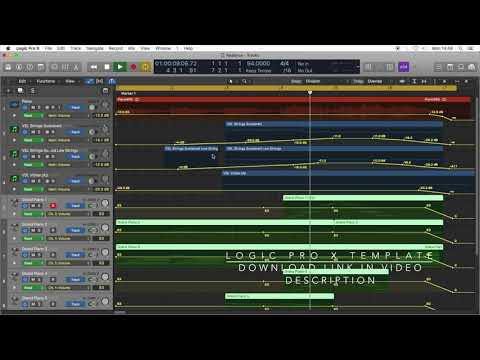This screenshot has width=480, height=360.
Task: Mute the Piano audio track
Action: (33, 107)
